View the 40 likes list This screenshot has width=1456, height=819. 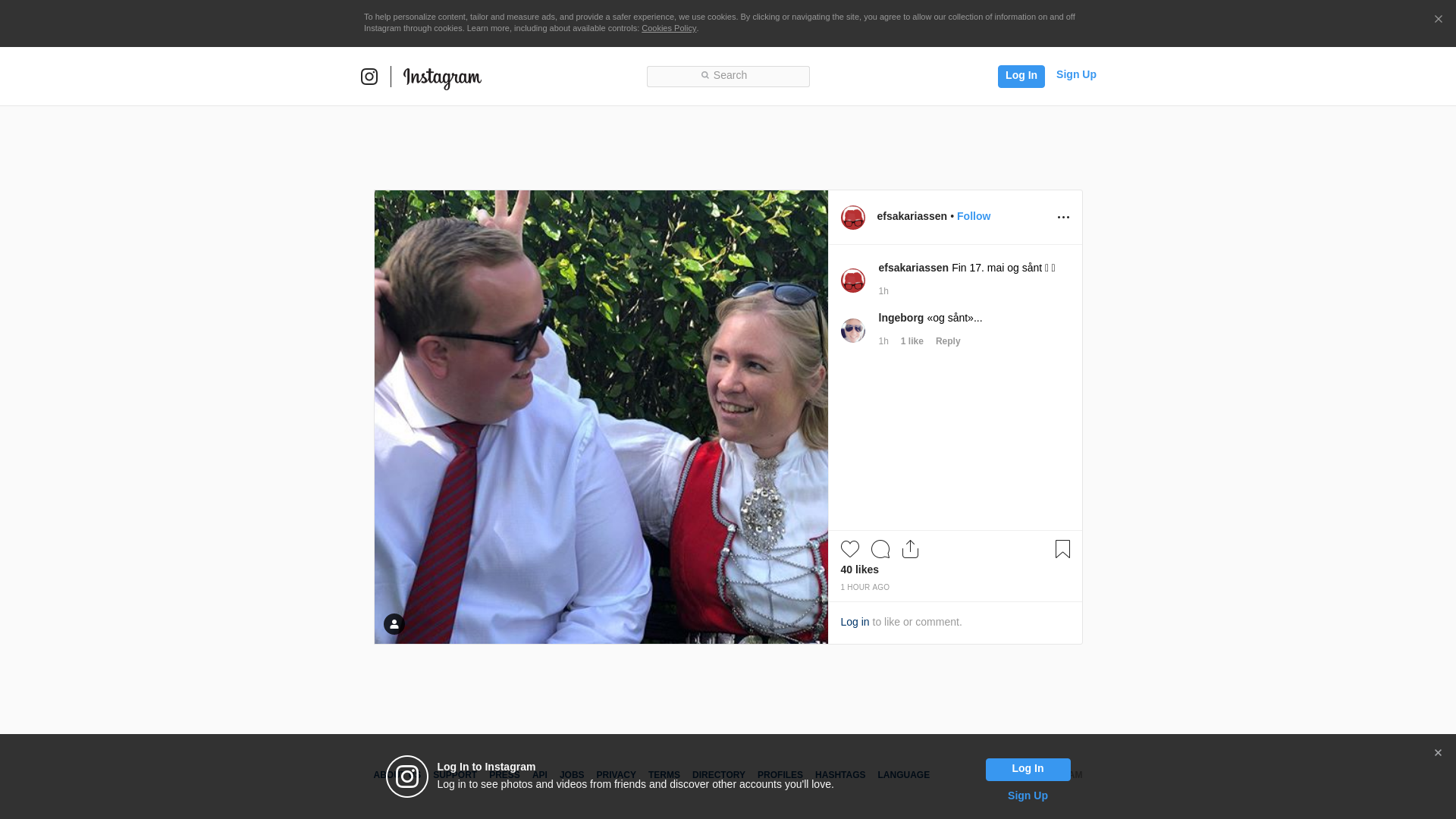click(x=859, y=570)
